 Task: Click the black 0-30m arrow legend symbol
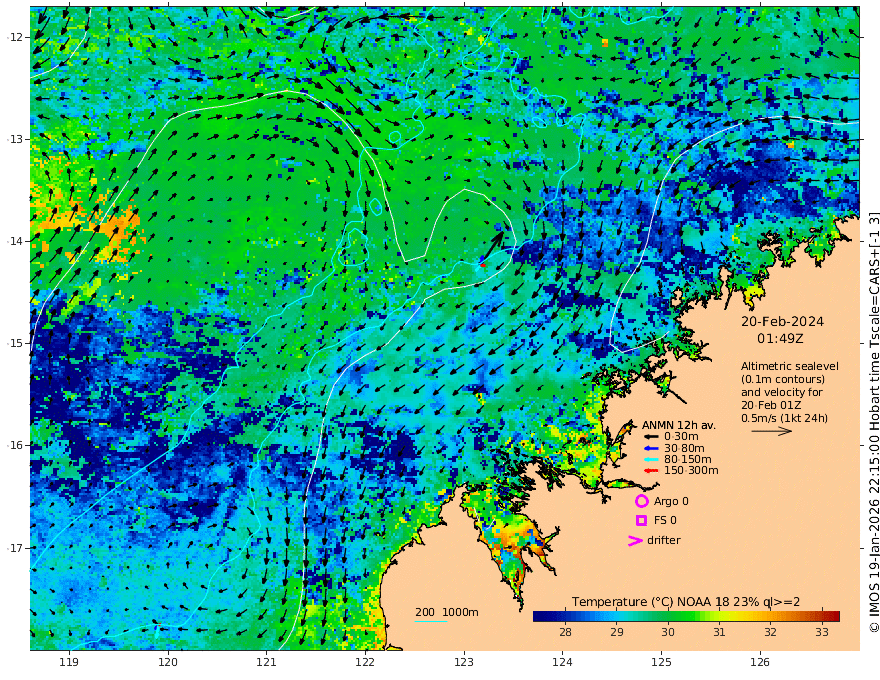(650, 437)
